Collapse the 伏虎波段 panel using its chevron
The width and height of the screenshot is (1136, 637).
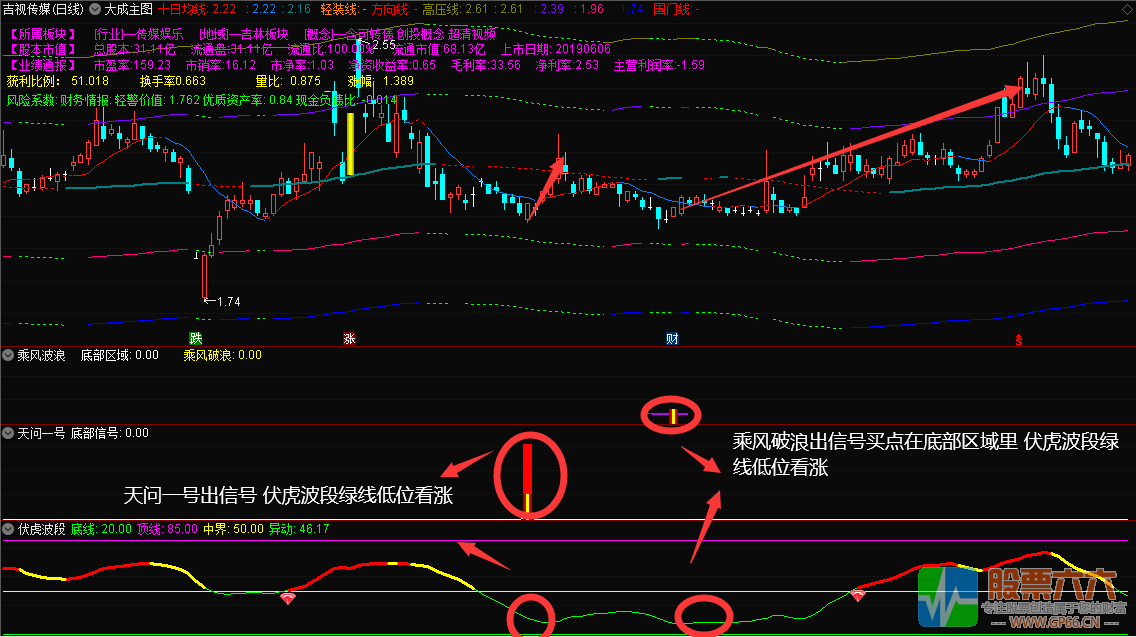click(8, 530)
